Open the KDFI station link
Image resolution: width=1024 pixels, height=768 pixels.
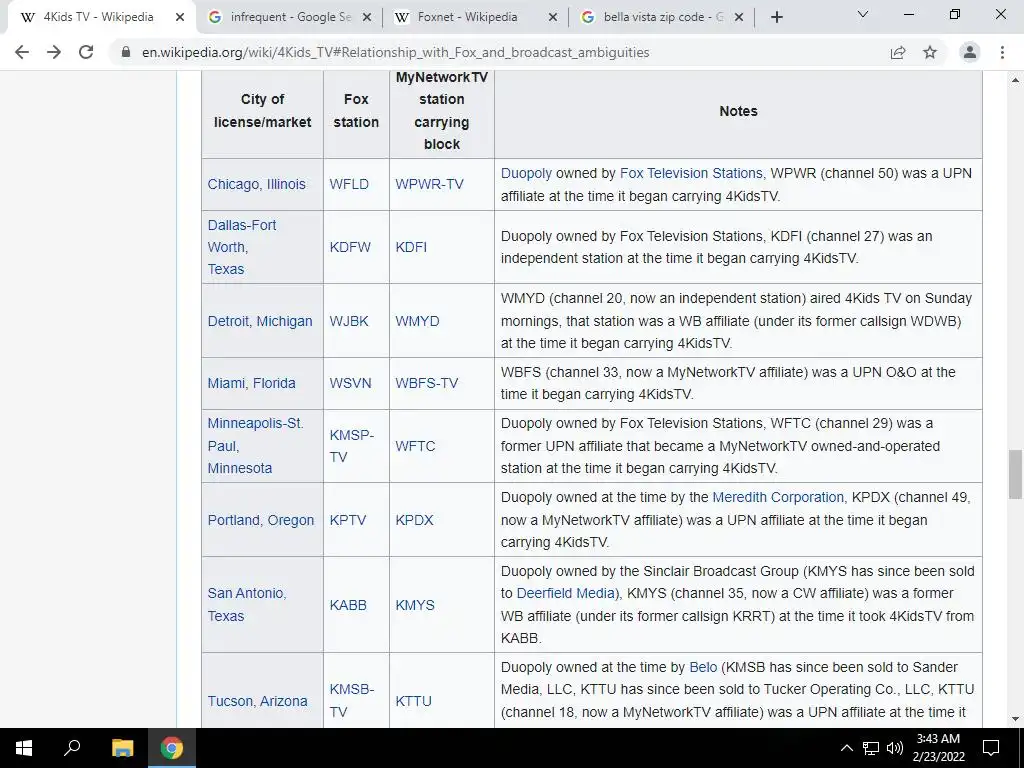tap(411, 247)
